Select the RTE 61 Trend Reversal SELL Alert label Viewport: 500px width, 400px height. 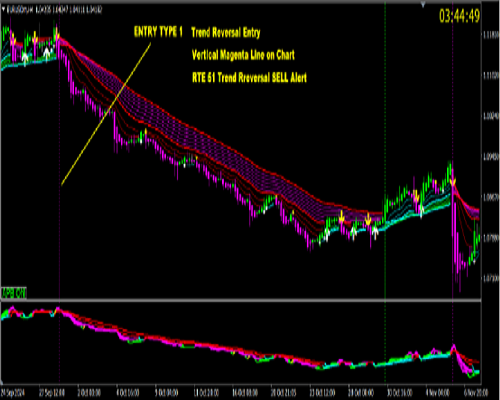coord(249,78)
